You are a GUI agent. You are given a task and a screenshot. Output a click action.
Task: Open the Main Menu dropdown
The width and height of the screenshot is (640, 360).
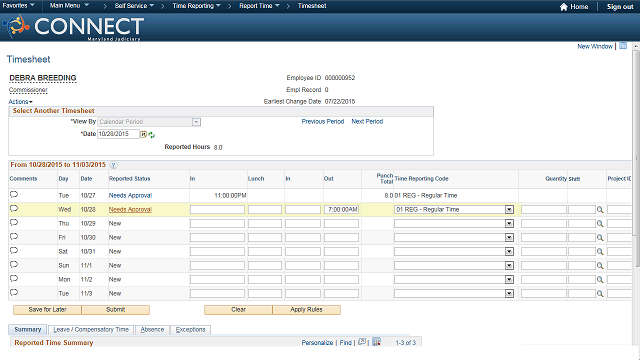(x=69, y=6)
